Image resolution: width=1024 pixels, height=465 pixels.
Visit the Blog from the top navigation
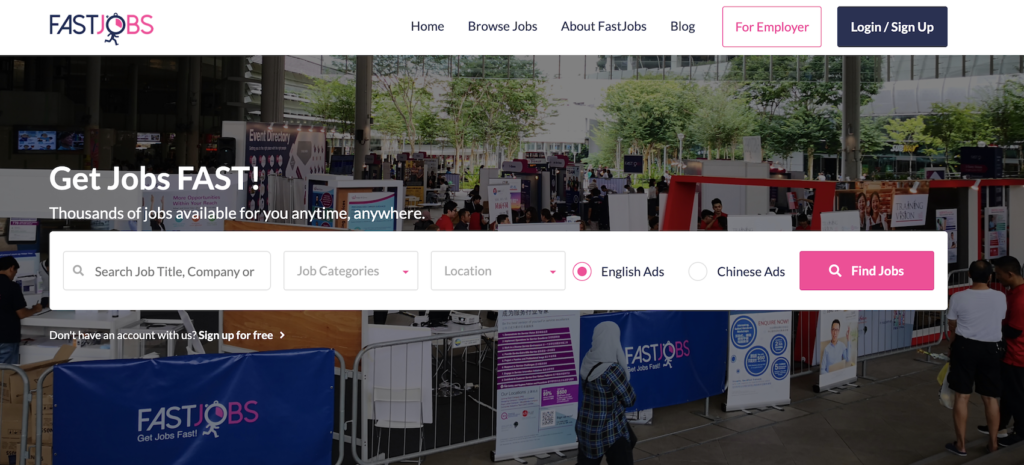coord(682,27)
